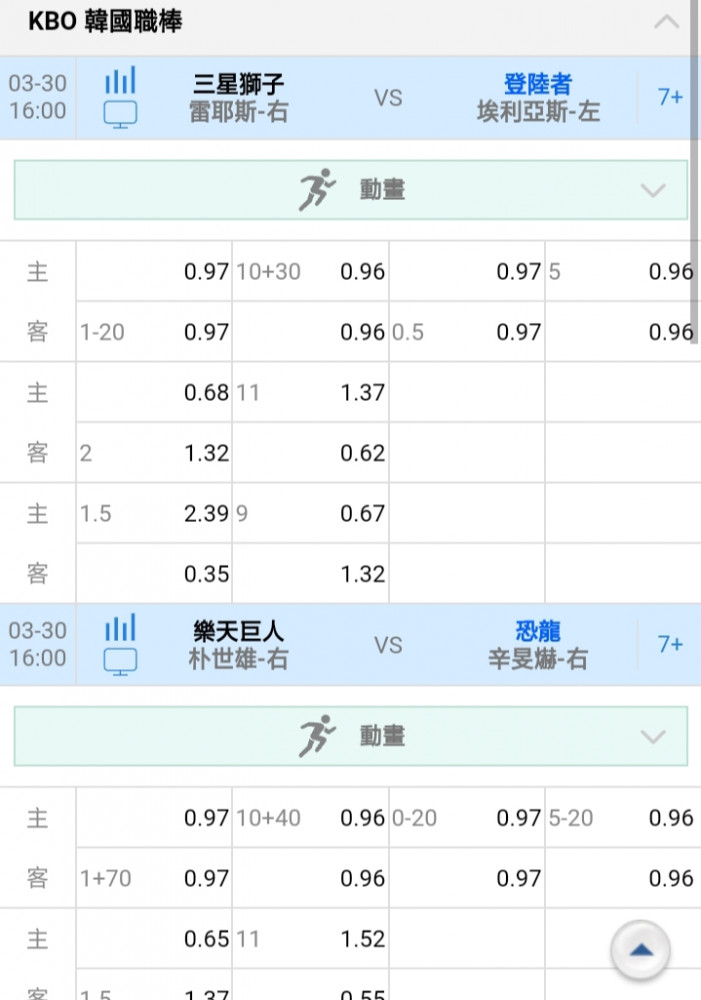
Task: Open 7+ more bets for 三星獅子 match
Action: click(x=670, y=97)
